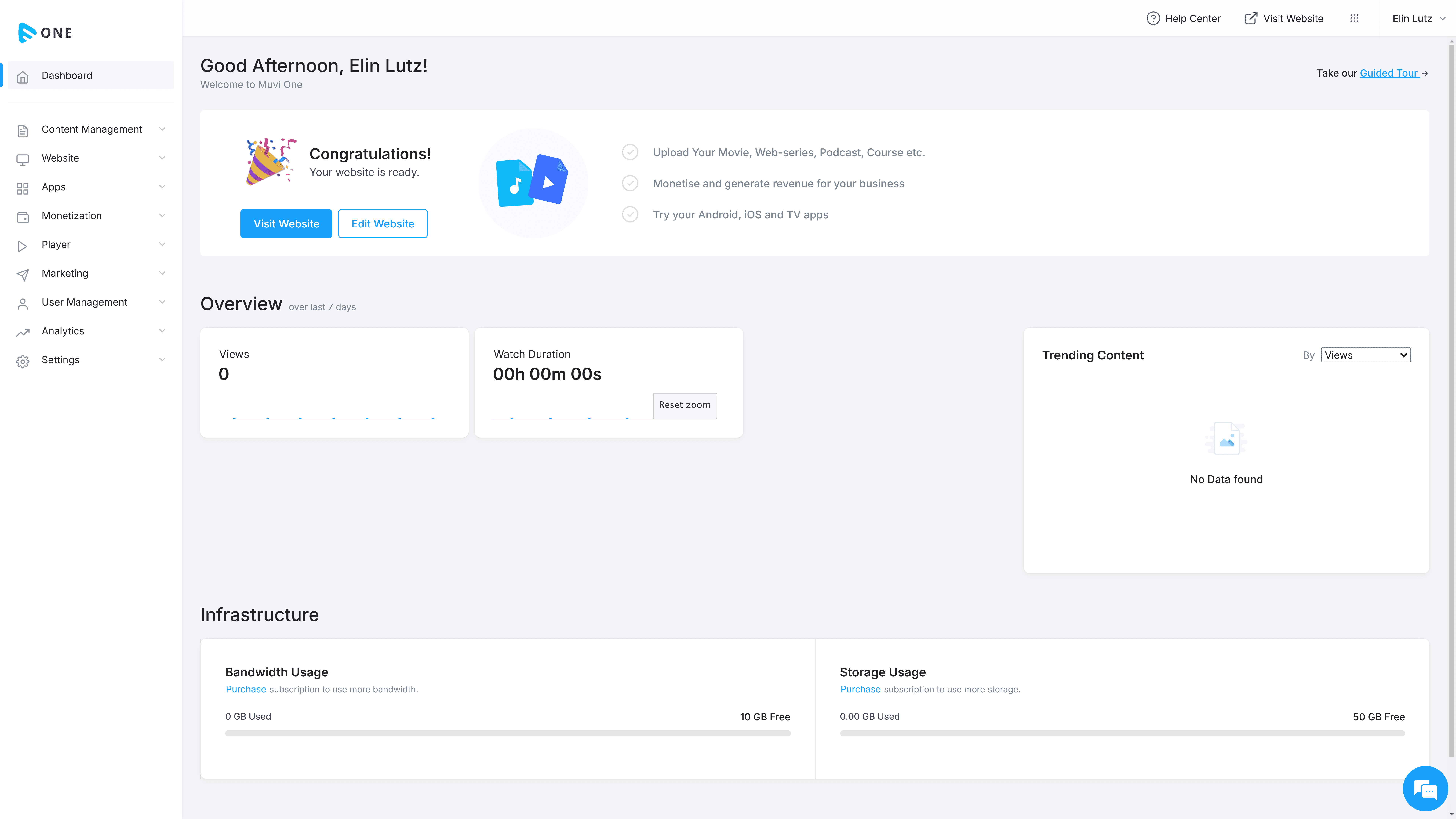Screen dimensions: 1456x819
Task: Open the Trending Content Views dropdown
Action: pos(1366,355)
